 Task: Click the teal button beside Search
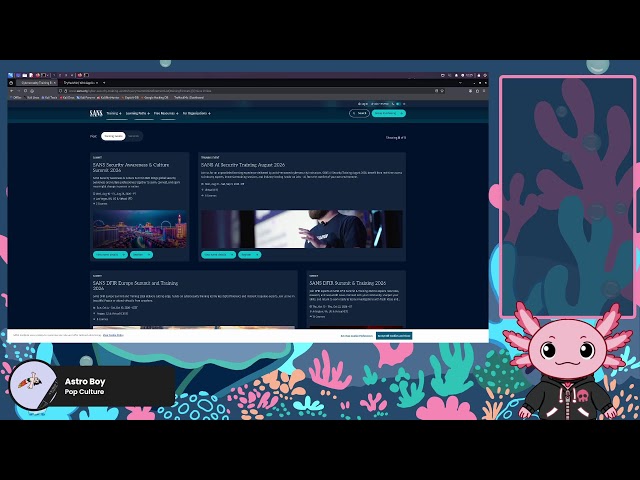[x=389, y=113]
